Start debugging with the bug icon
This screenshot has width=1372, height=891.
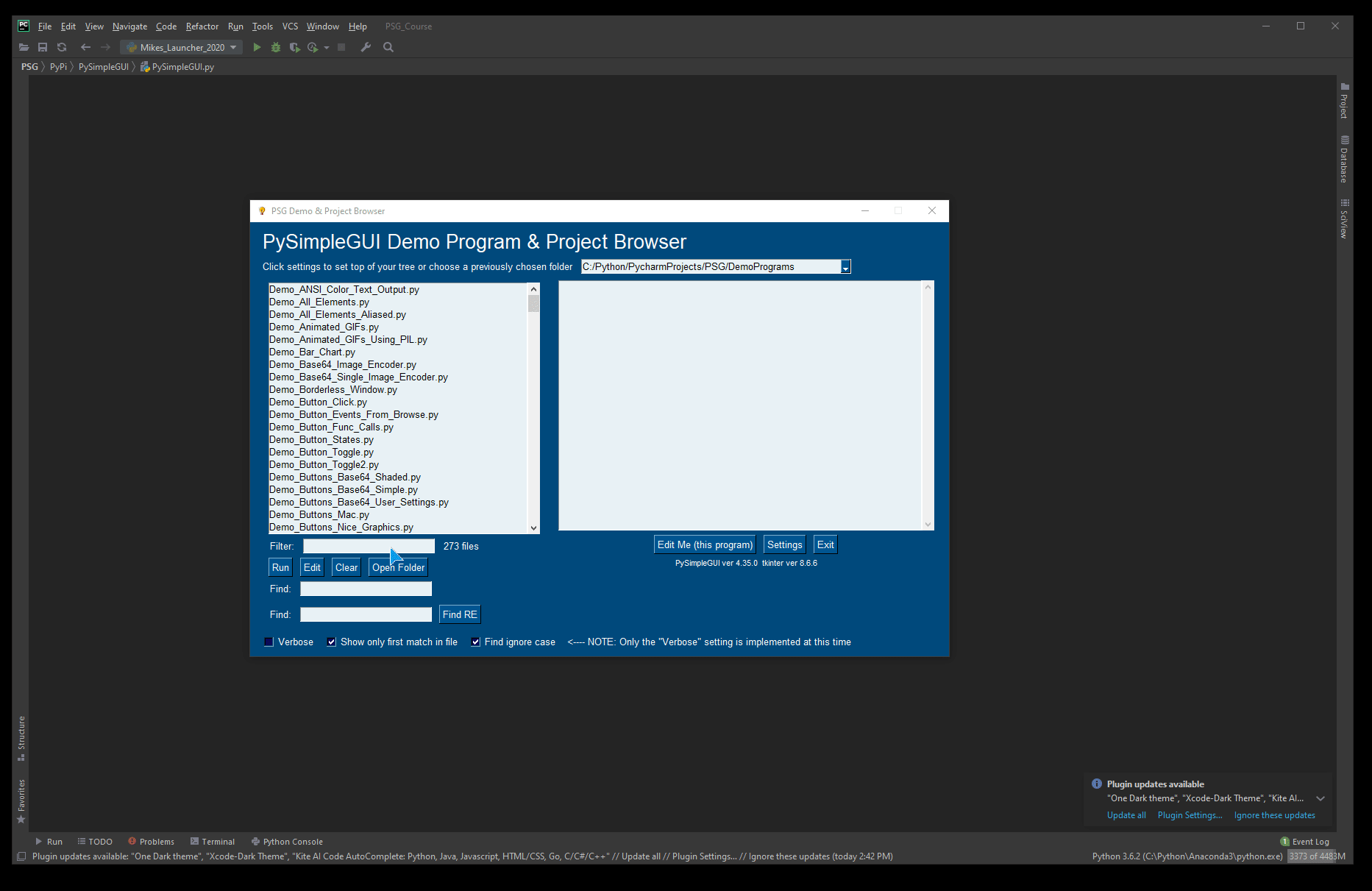(x=276, y=47)
